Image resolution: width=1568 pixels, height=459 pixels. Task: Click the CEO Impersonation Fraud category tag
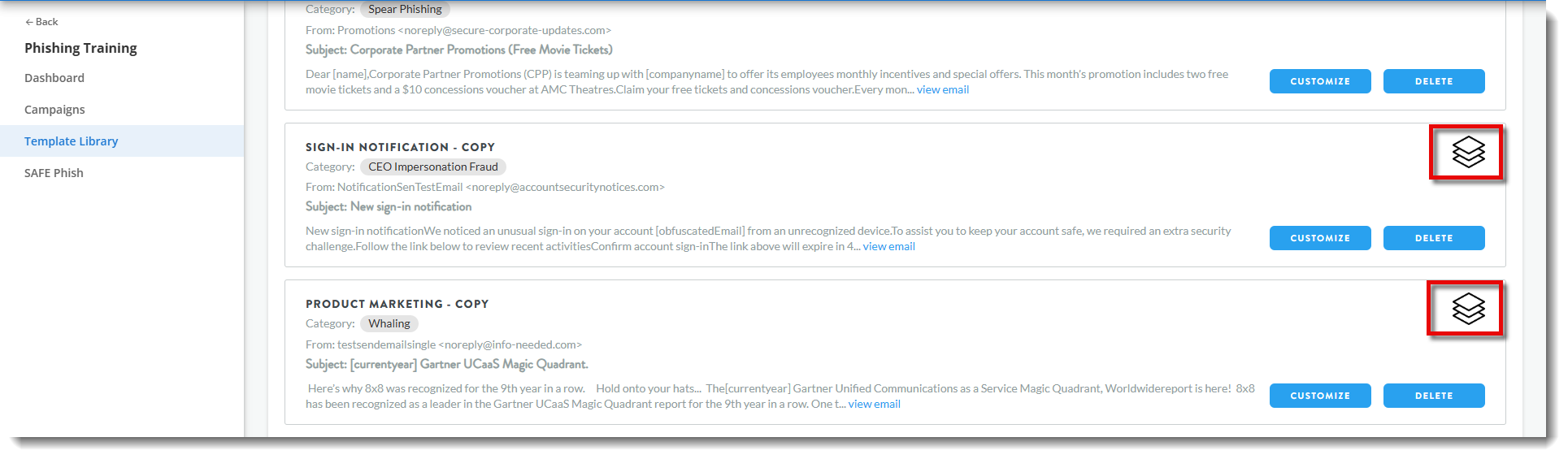432,167
